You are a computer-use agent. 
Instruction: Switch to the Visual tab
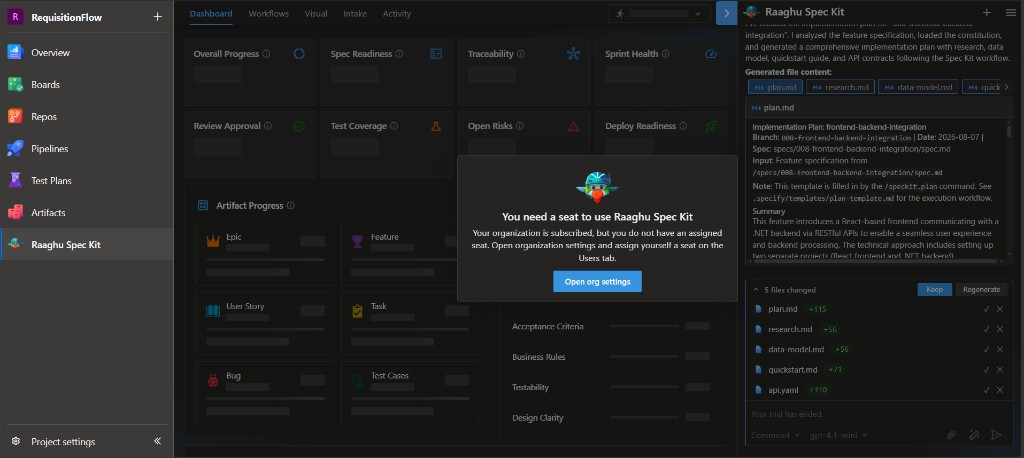tap(316, 14)
